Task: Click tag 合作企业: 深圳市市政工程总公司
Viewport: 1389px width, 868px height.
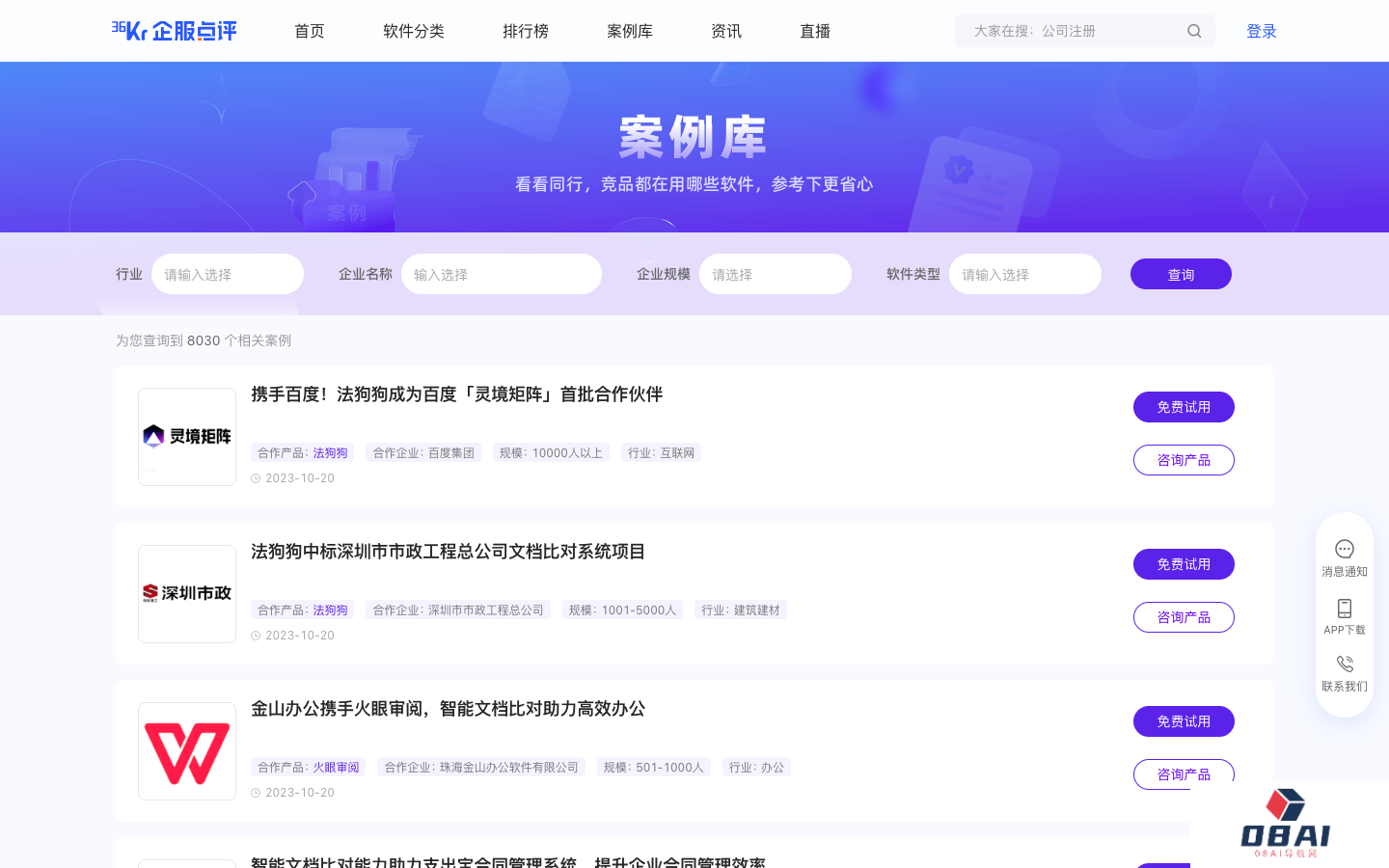Action: [x=458, y=610]
